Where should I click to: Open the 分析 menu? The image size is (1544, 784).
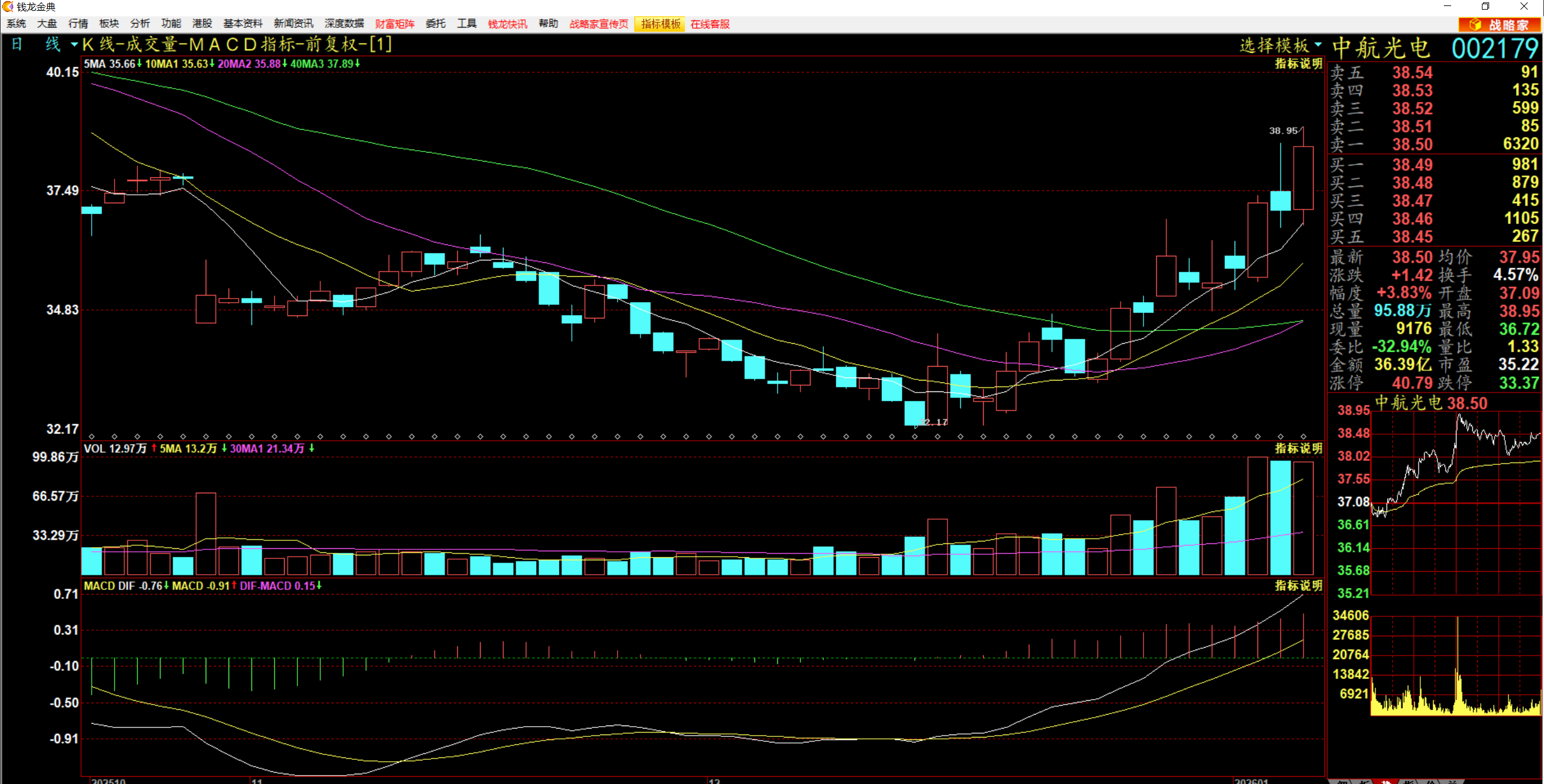coord(139,24)
